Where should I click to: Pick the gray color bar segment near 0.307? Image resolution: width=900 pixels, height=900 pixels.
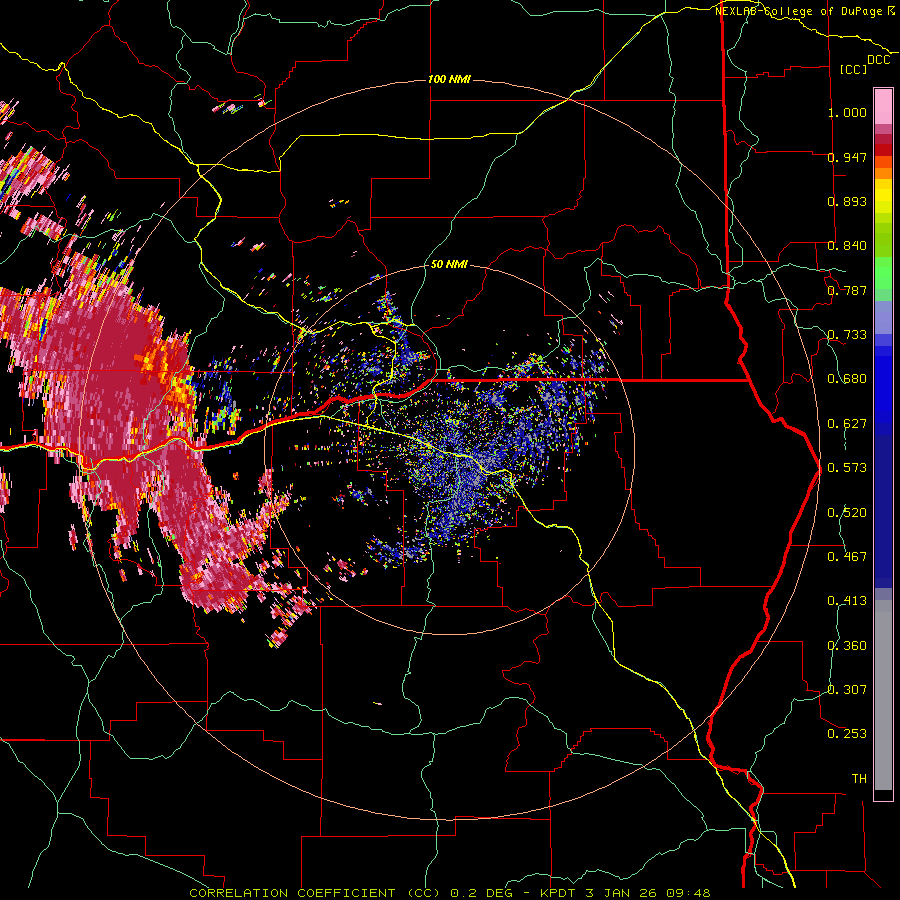tap(883, 695)
